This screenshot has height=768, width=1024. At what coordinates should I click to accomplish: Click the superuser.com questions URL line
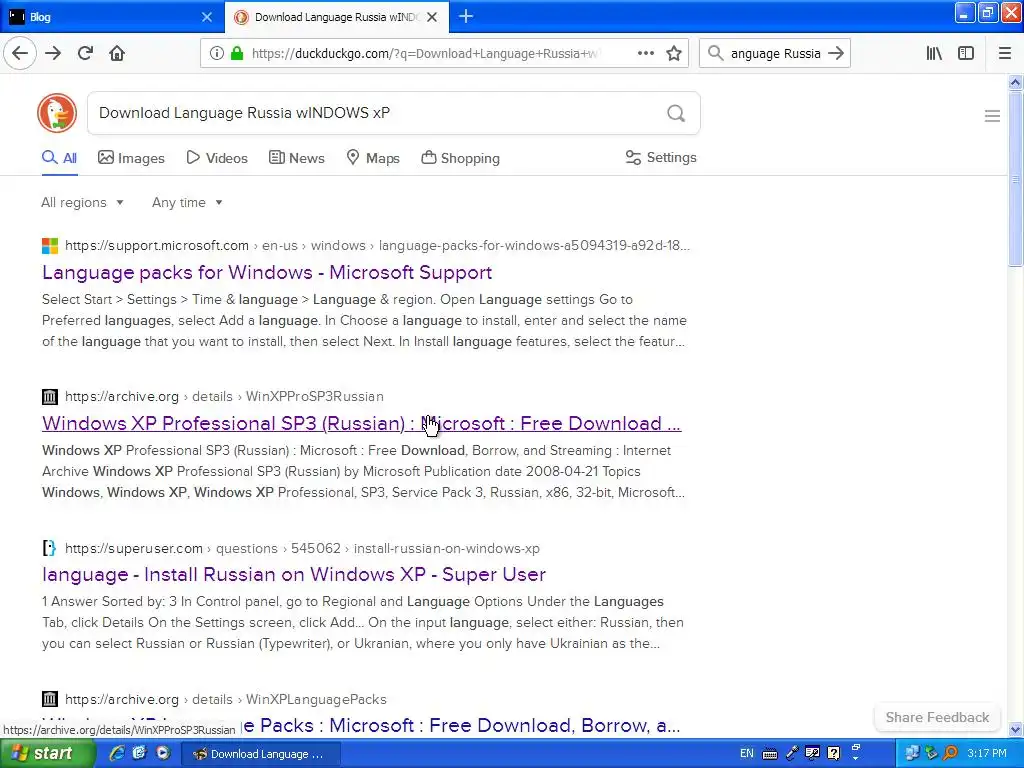tap(302, 548)
